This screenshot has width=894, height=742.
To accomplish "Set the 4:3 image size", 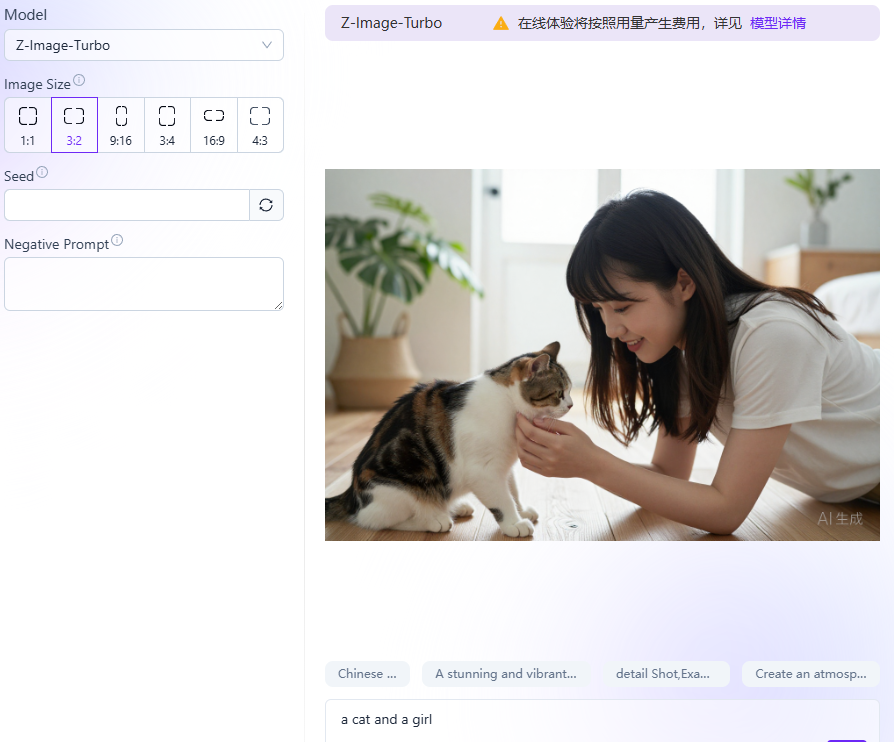I will click(260, 125).
